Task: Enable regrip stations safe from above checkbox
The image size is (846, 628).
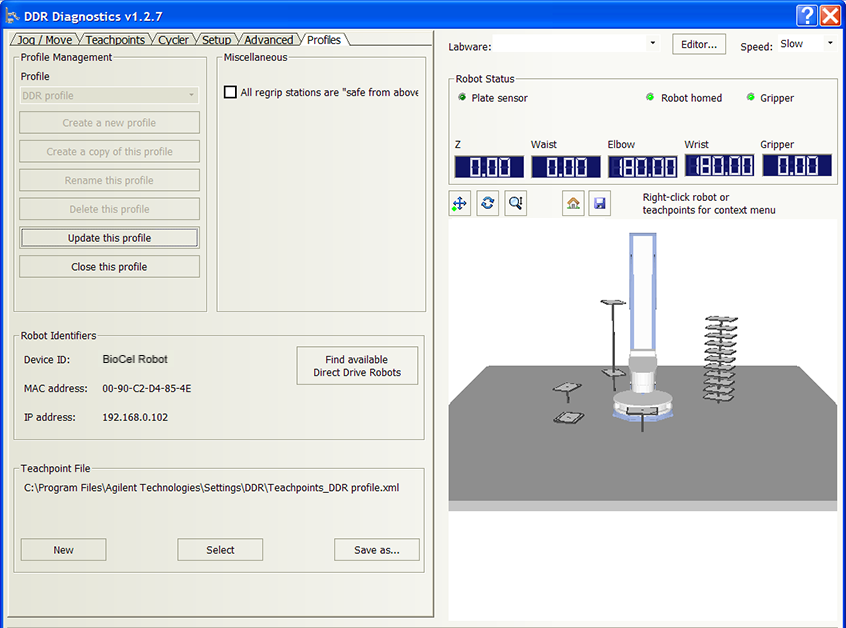Action: (231, 92)
